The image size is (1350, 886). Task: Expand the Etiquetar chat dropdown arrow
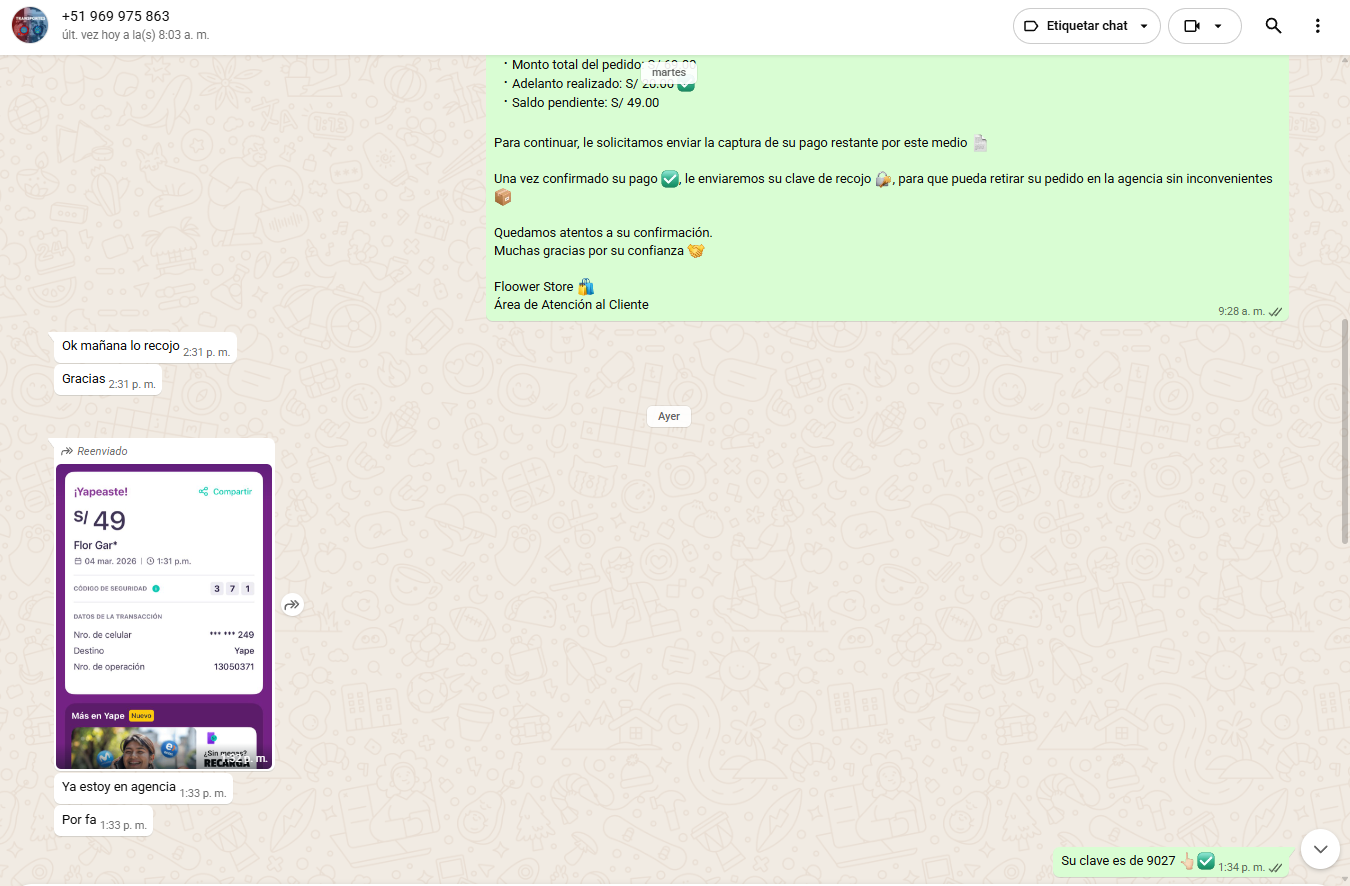1144,26
